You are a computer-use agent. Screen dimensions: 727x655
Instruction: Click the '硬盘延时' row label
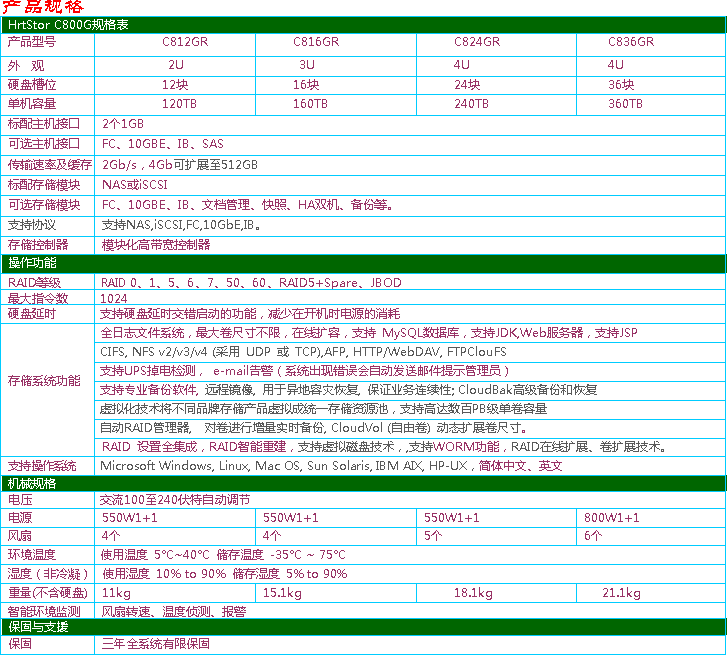pyautogui.click(x=32, y=314)
